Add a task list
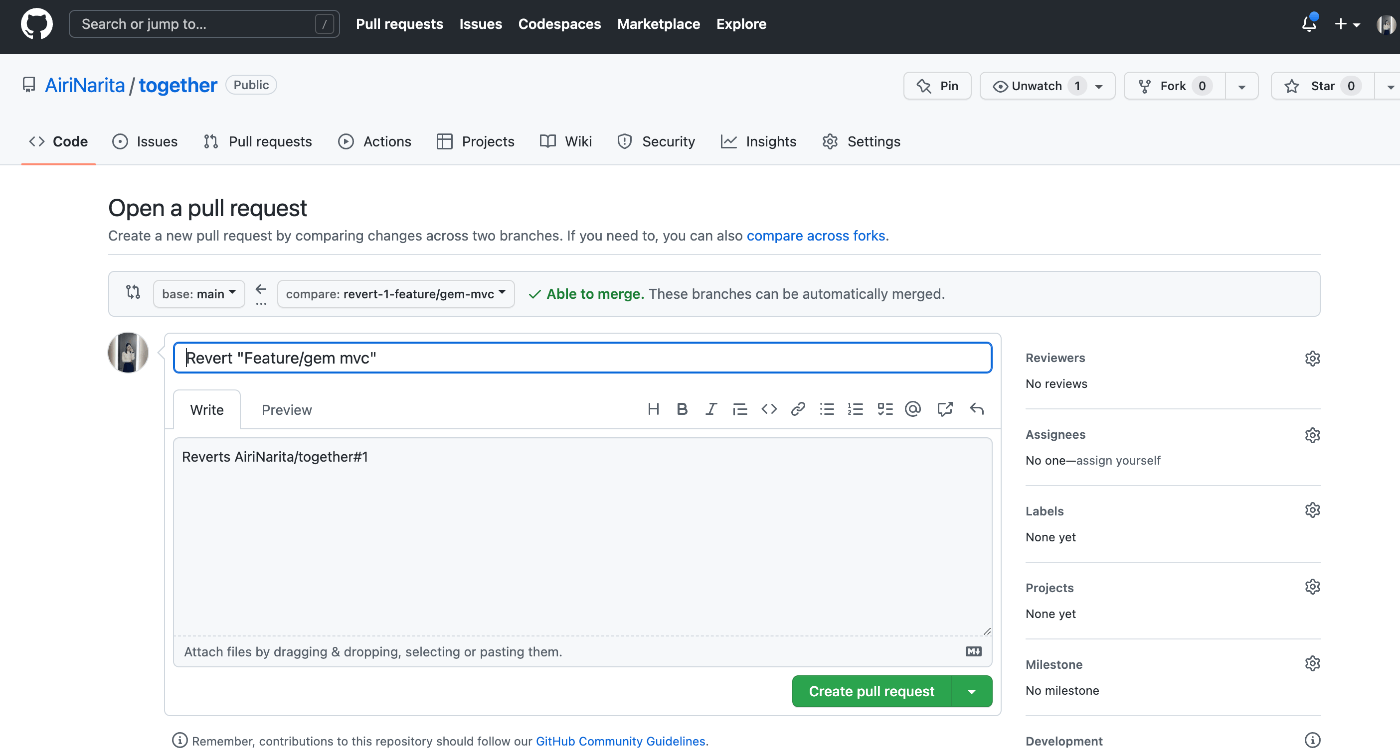 [x=884, y=409]
